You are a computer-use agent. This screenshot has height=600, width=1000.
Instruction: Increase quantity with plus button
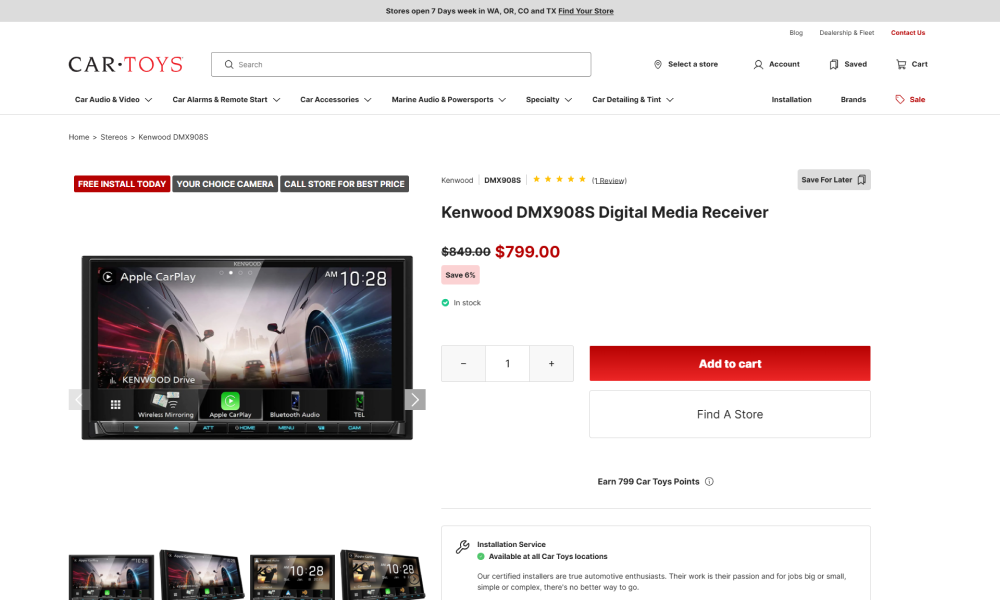pyautogui.click(x=551, y=364)
